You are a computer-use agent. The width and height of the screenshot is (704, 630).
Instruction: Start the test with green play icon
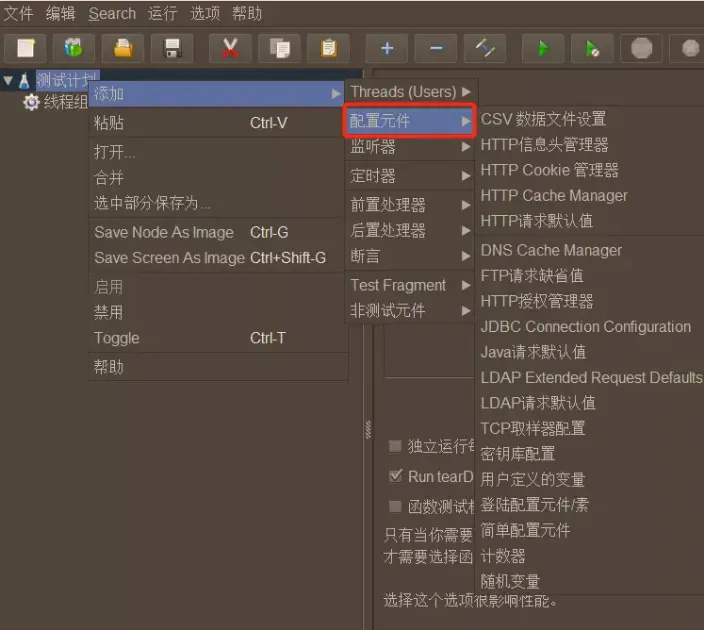click(x=543, y=48)
